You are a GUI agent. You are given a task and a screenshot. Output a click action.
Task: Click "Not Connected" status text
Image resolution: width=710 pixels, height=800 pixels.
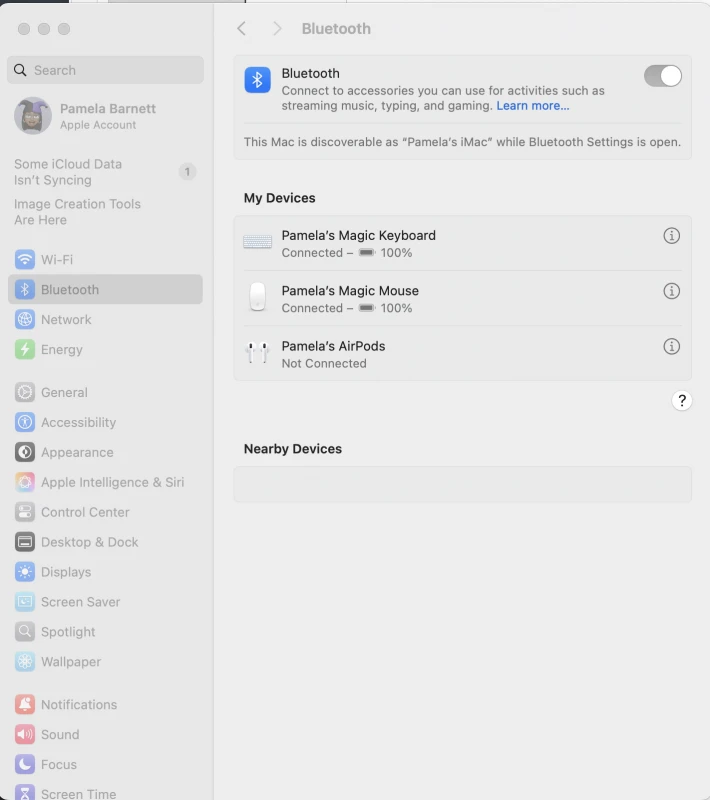(x=324, y=364)
